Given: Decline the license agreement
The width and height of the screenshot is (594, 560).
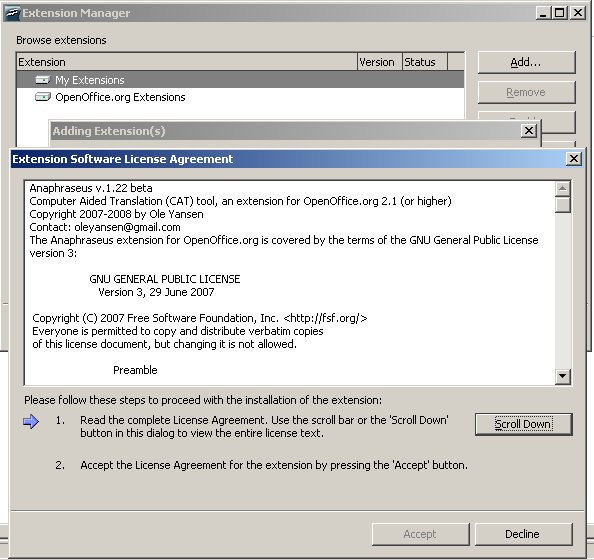Looking at the screenshot, I should point(524,534).
